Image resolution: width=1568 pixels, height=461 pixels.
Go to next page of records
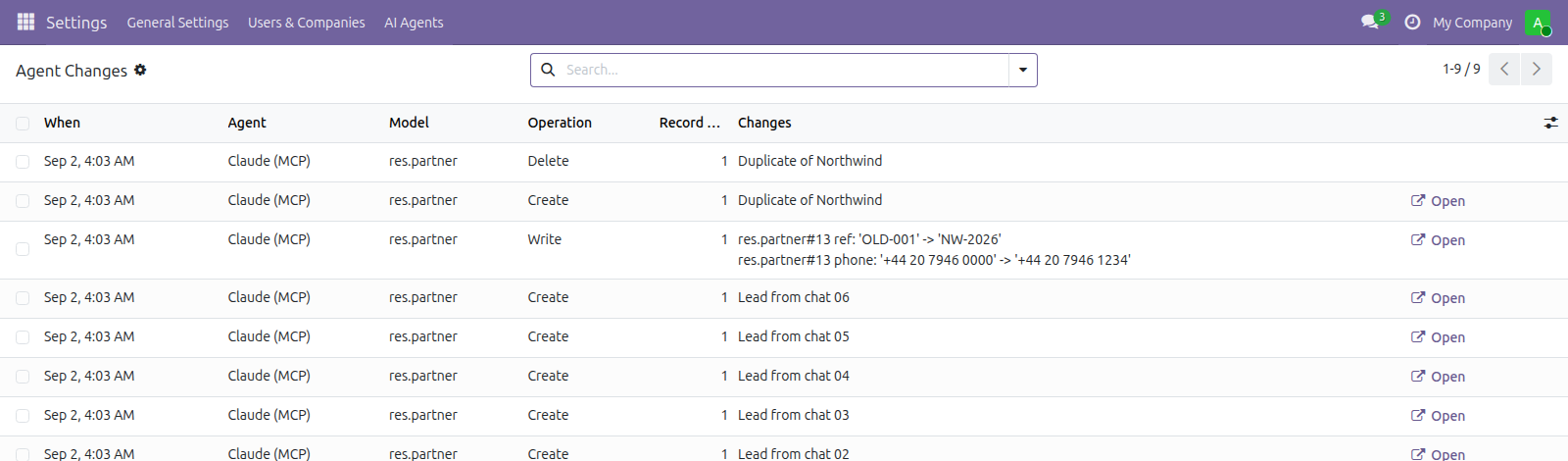click(x=1536, y=69)
